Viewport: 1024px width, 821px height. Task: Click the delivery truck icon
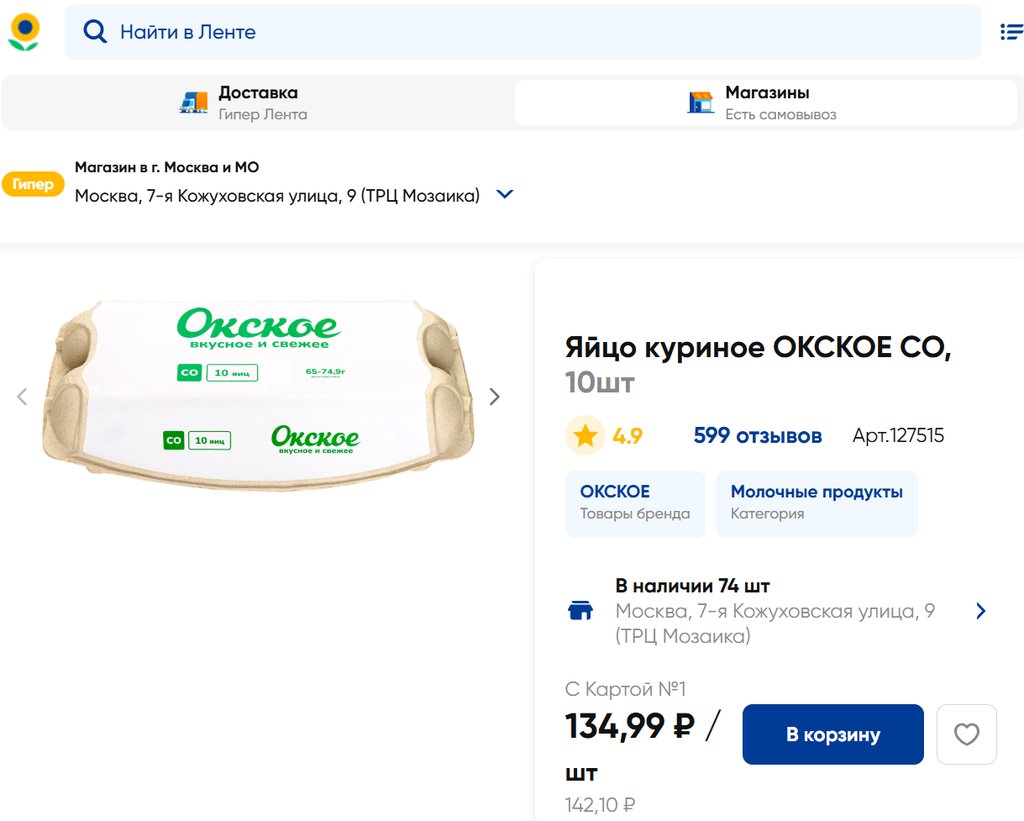[x=193, y=102]
